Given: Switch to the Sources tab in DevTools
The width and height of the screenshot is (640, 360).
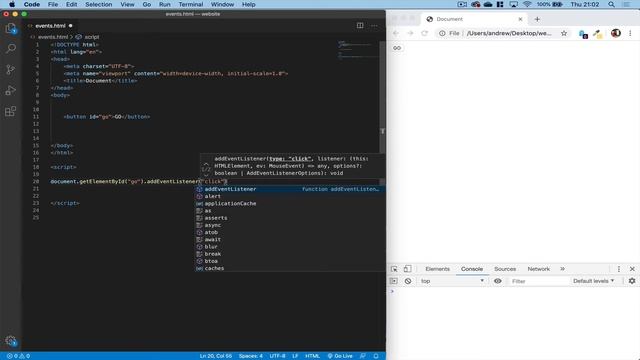Looking at the screenshot, I should tap(505, 269).
